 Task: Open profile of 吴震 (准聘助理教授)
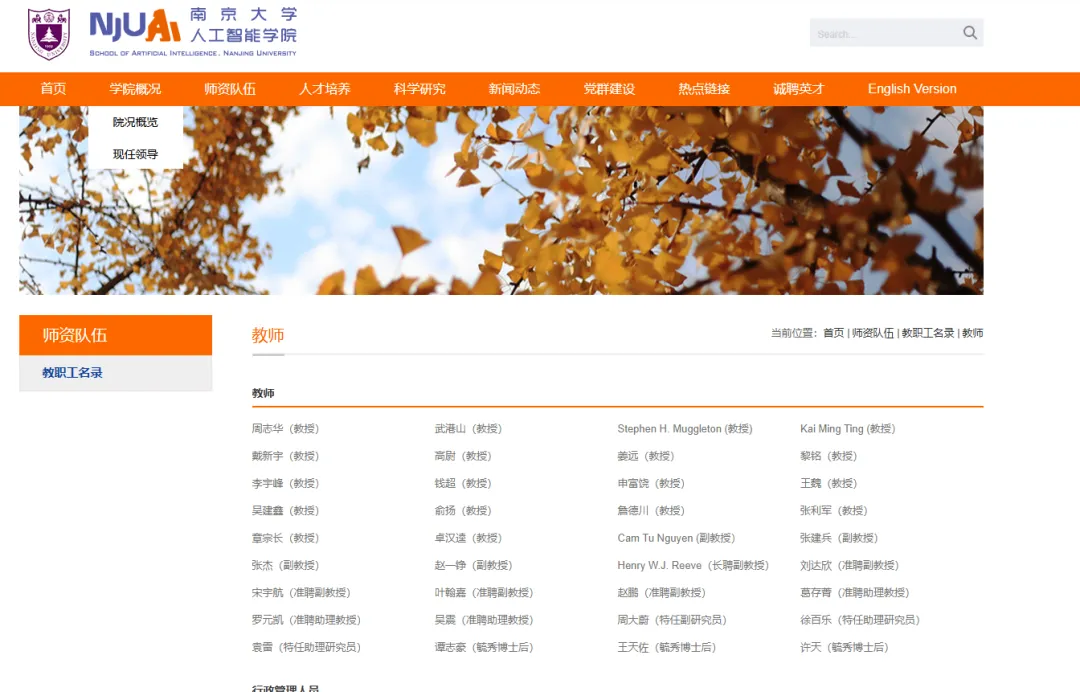coord(484,620)
